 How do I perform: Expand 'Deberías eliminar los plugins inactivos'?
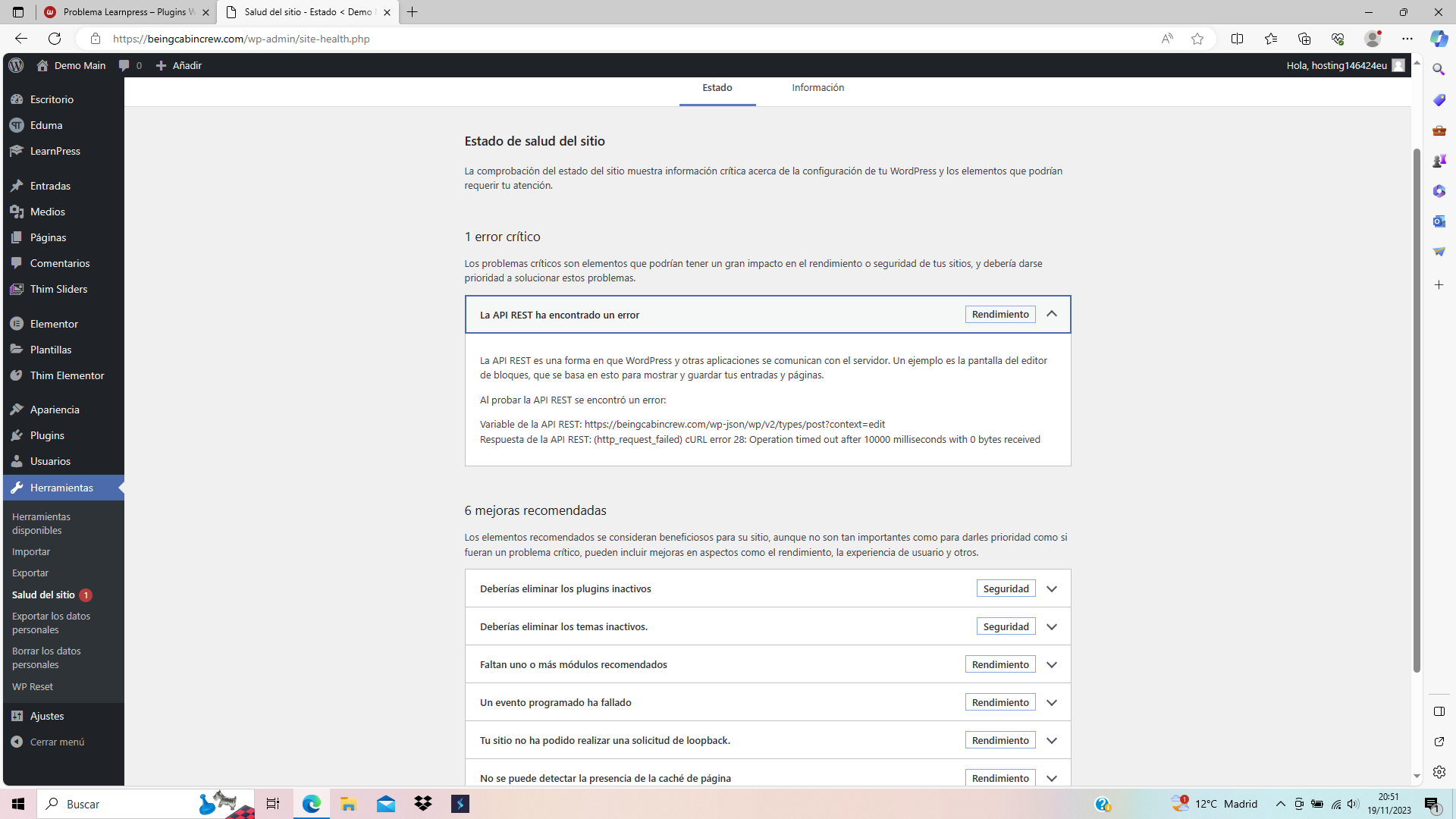tap(767, 588)
